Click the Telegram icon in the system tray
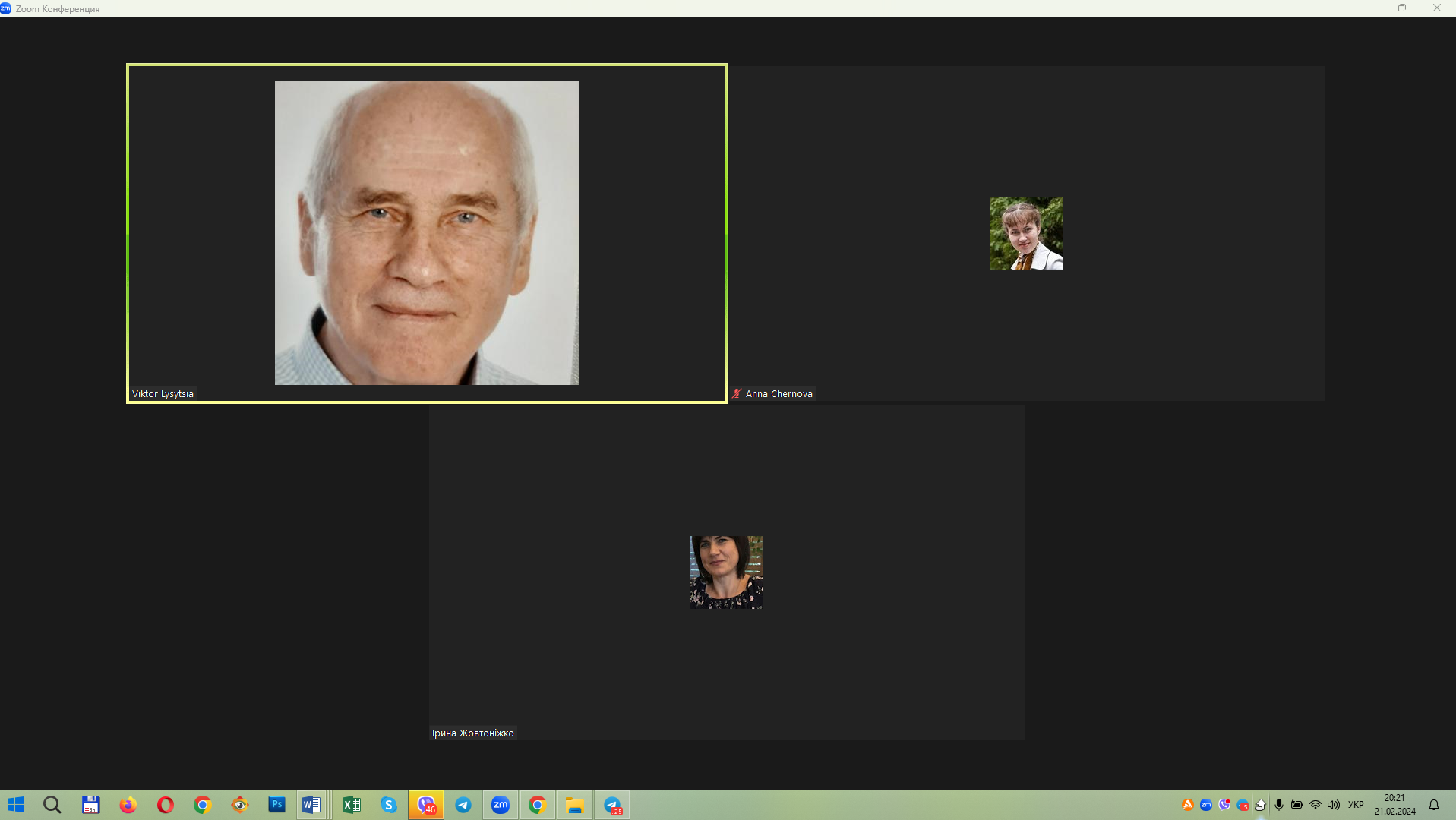The width and height of the screenshot is (1456, 820). pyautogui.click(x=1243, y=805)
